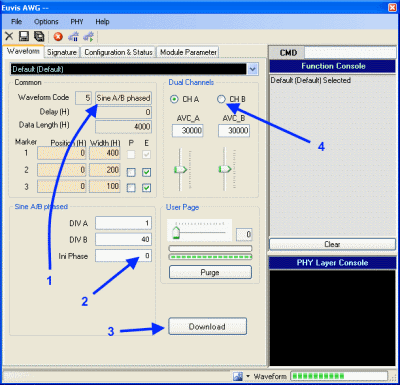
Task: Click marker 1 Position field
Action: click(x=62, y=153)
